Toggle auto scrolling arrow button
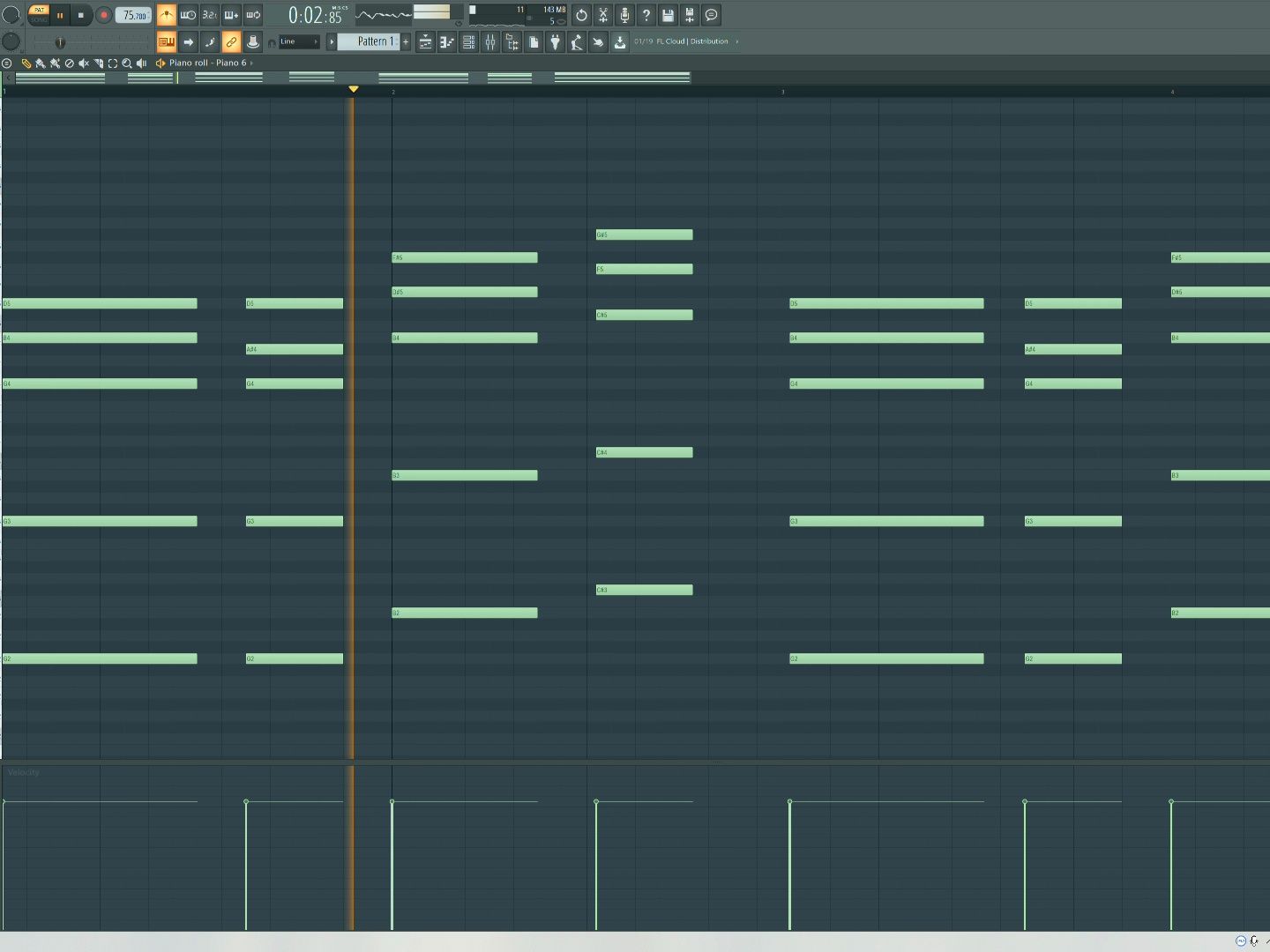The width and height of the screenshot is (1270, 952). pos(188,41)
